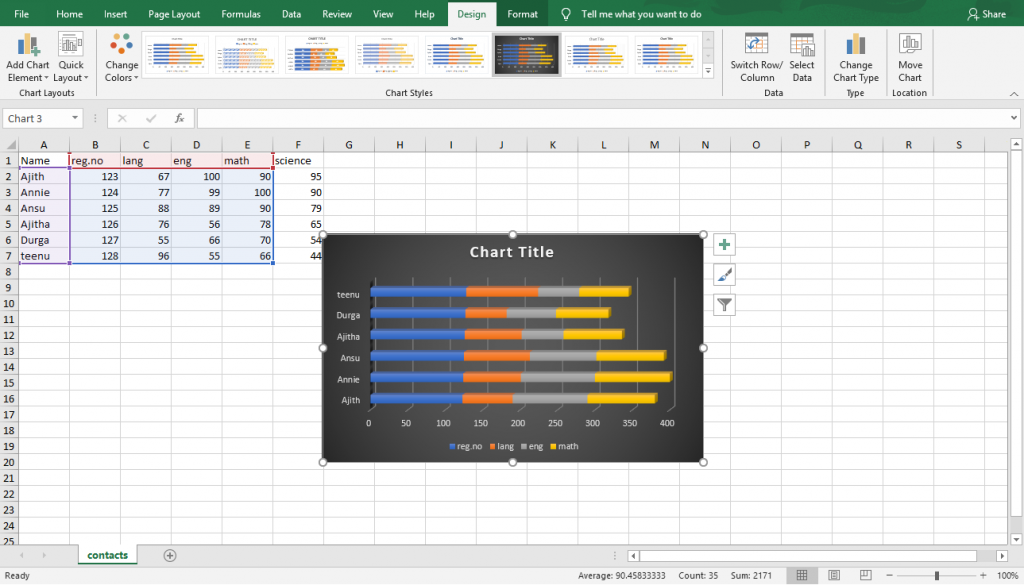
Task: Open the Review ribbon tab
Action: click(337, 14)
